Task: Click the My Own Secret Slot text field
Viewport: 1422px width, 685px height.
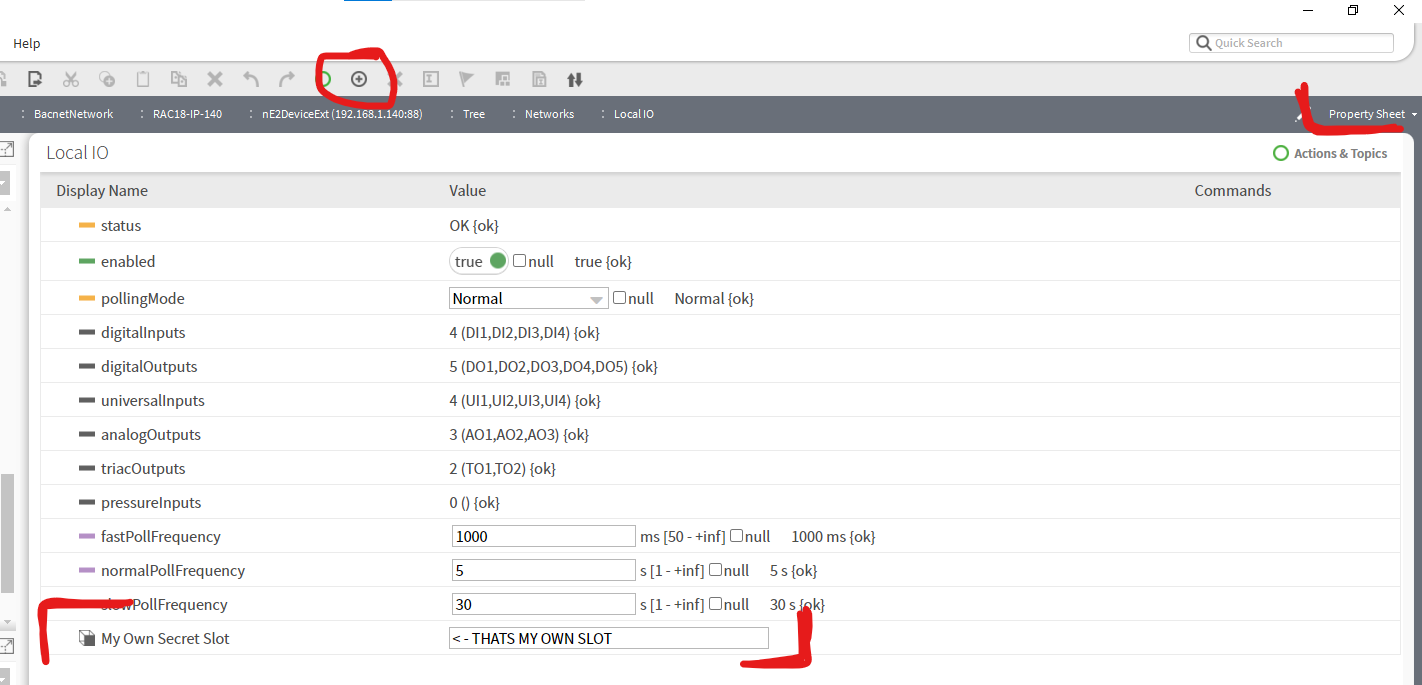Action: tap(608, 638)
